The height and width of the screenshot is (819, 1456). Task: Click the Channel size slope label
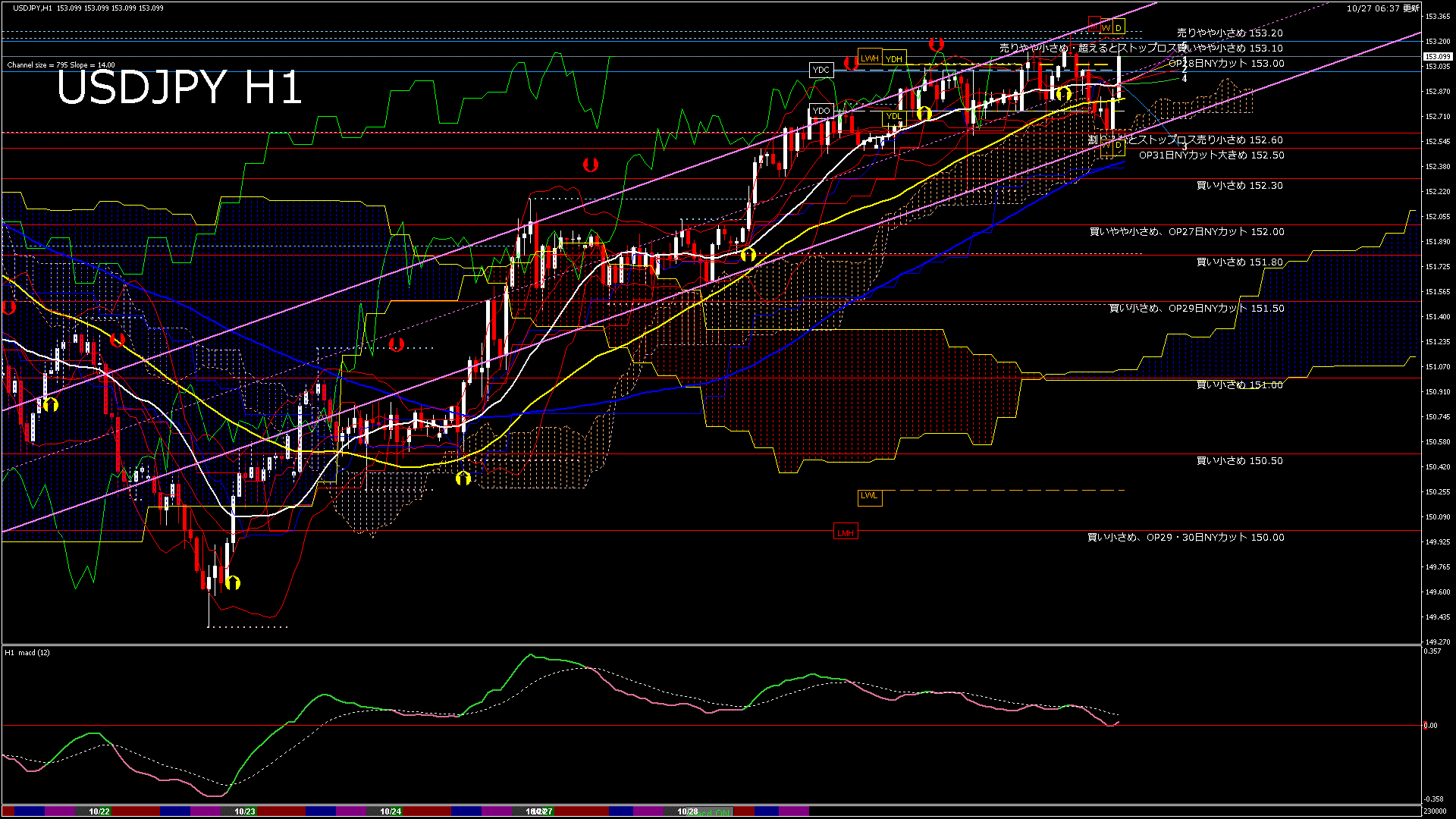(61, 65)
